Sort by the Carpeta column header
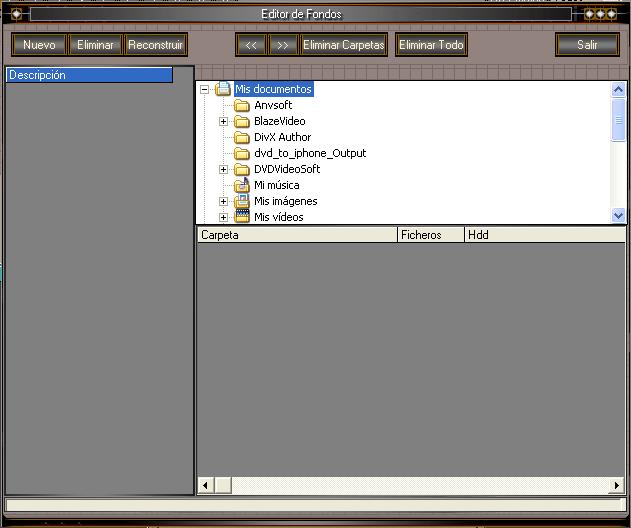Screen dimensions: 631x528 297,235
